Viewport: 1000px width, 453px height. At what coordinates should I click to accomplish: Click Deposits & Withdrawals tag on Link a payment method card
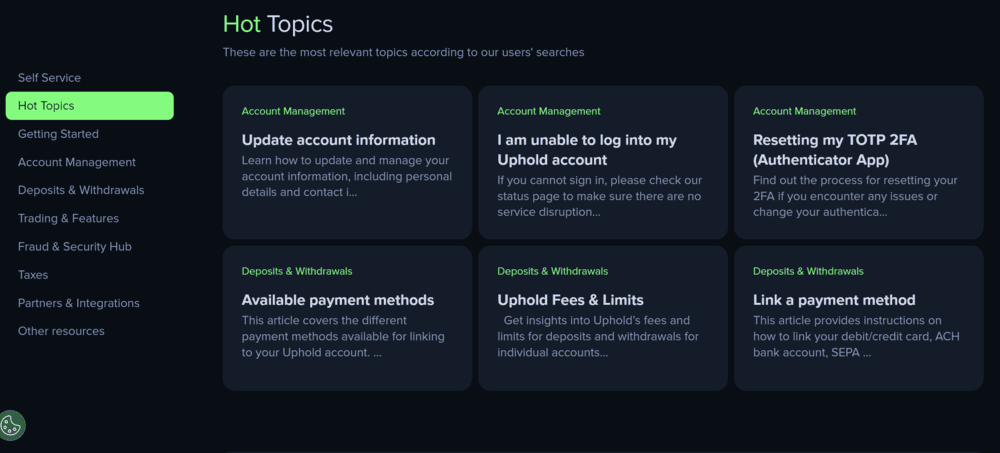point(808,271)
